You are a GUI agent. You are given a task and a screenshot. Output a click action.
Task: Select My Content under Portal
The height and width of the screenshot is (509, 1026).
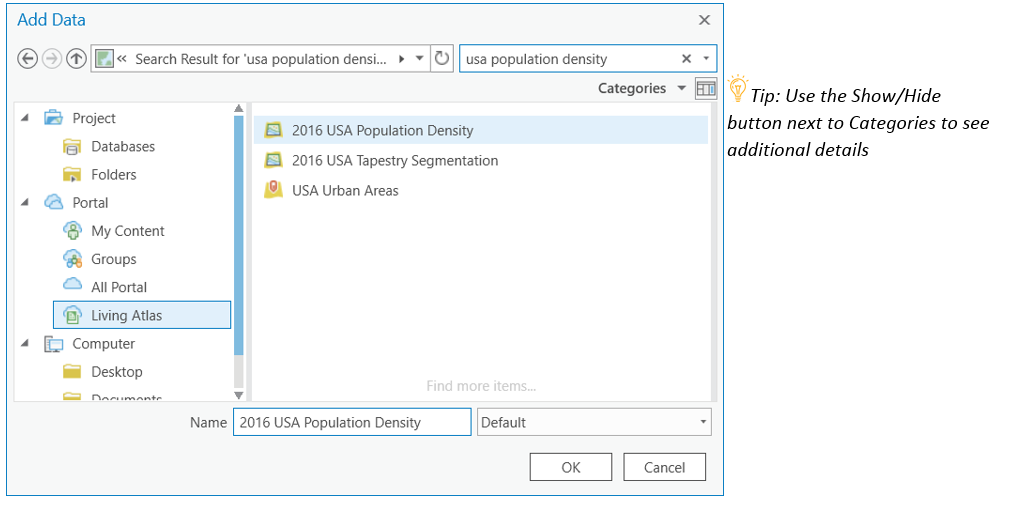pyautogui.click(x=128, y=231)
